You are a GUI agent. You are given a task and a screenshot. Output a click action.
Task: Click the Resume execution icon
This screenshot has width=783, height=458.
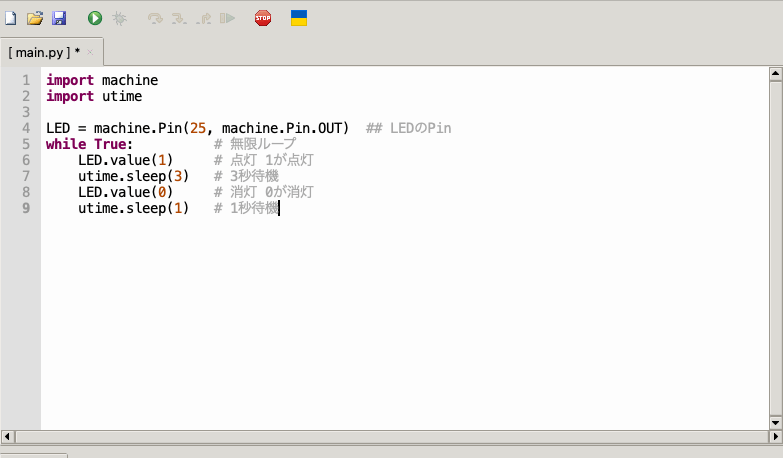point(227,18)
